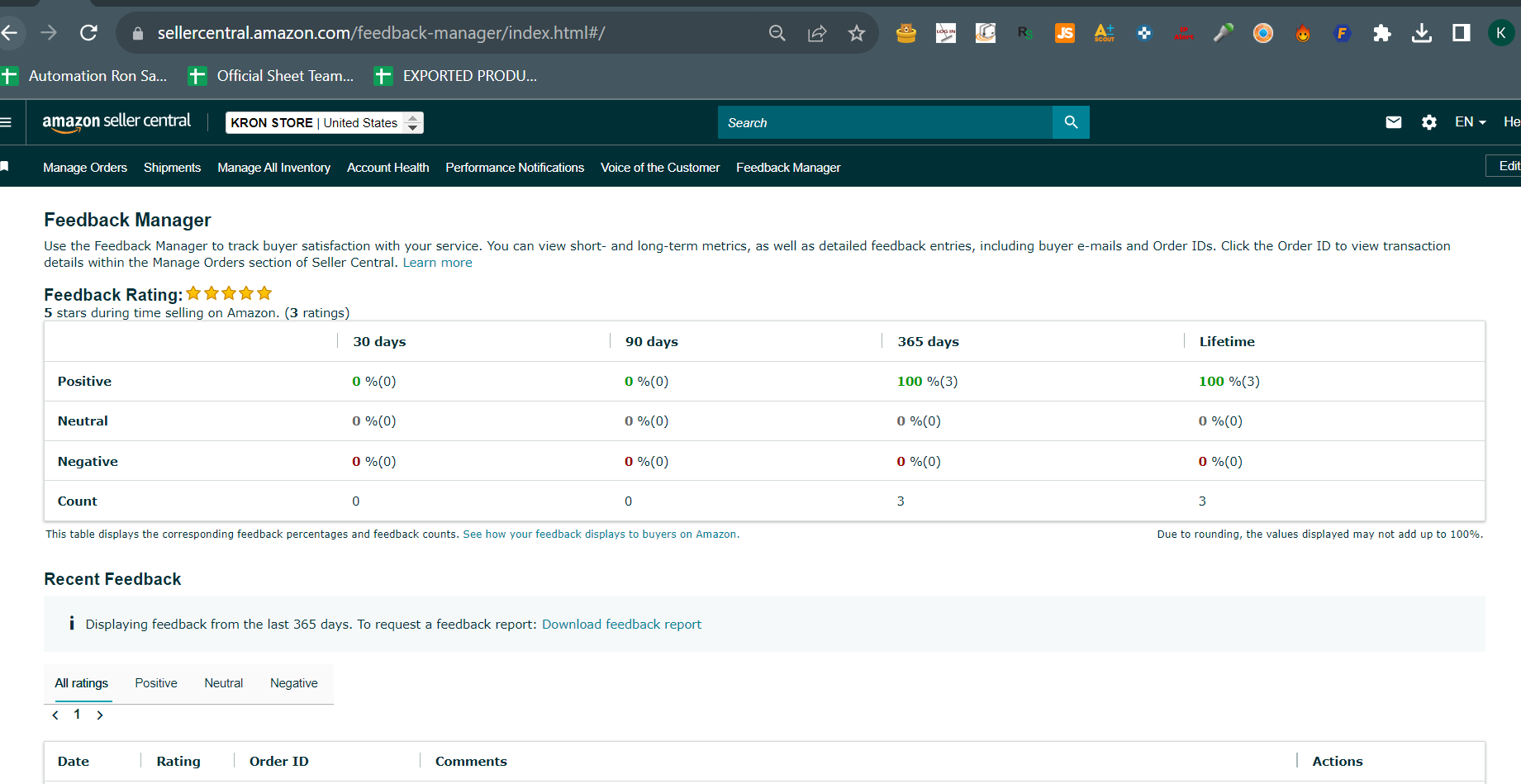
Task: Open the green flashlight extension
Action: pyautogui.click(x=1224, y=33)
